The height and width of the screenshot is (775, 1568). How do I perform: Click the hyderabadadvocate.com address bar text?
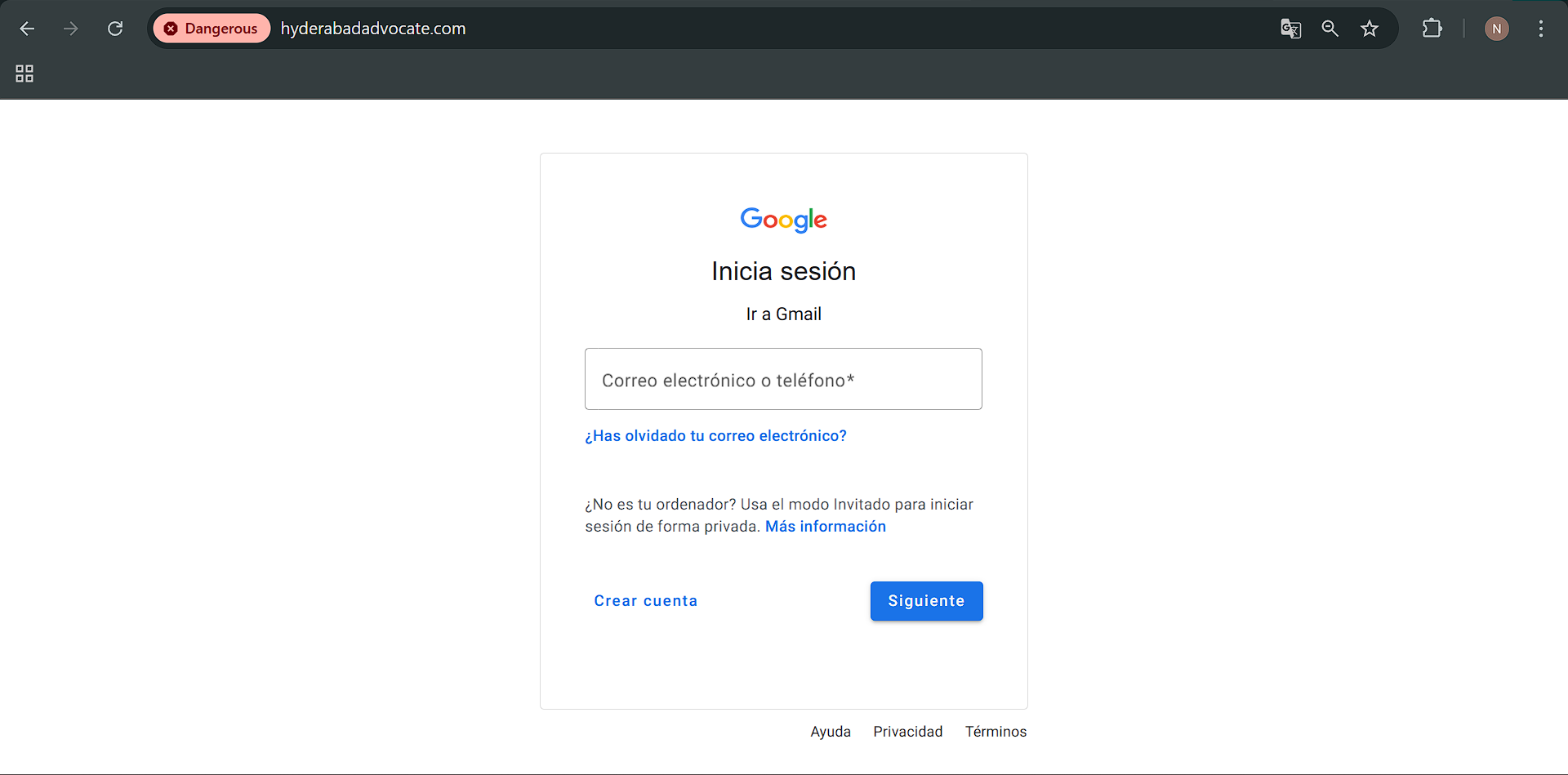373,29
